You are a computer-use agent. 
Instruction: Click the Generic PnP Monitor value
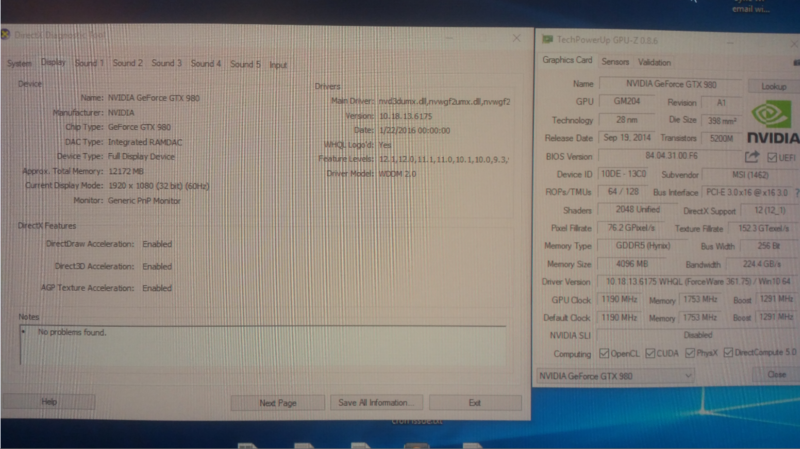144,201
